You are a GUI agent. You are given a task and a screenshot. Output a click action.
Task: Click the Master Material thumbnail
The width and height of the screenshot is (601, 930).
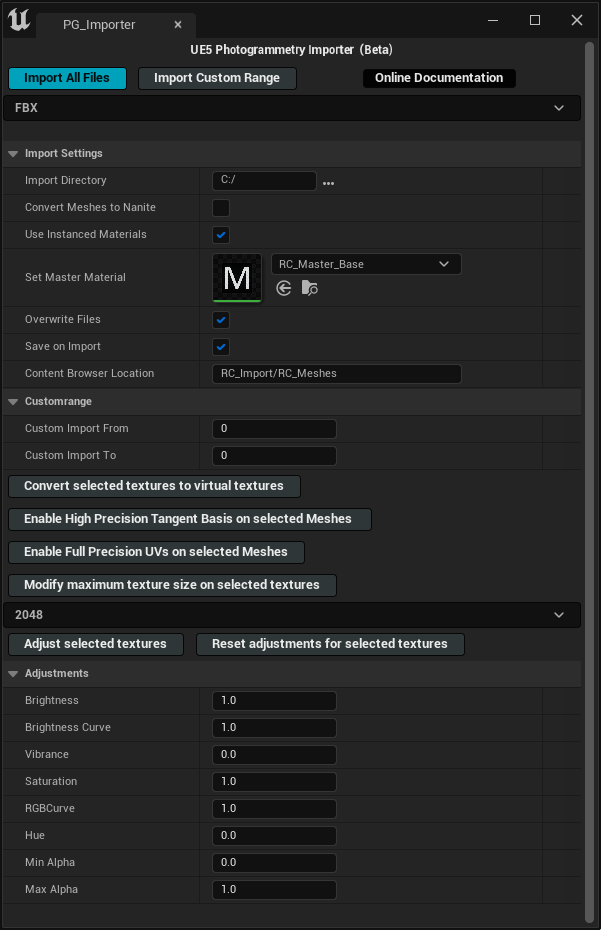coord(237,278)
